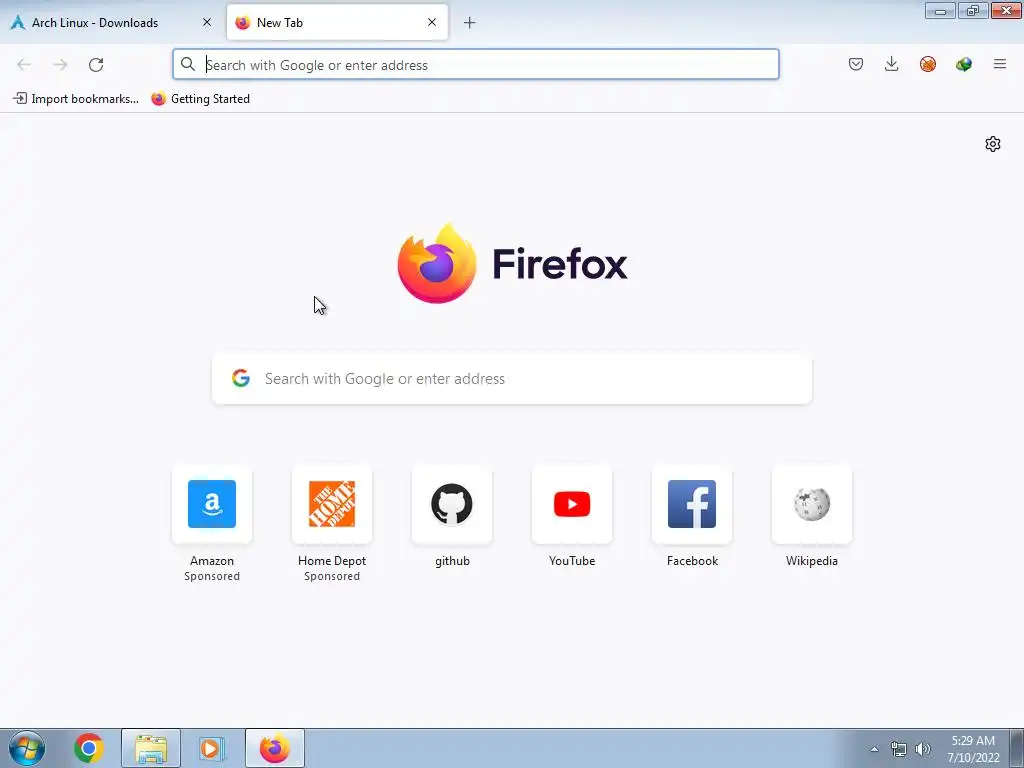Click the Import bookmarks bookmark item
The image size is (1024, 768).
click(x=76, y=99)
